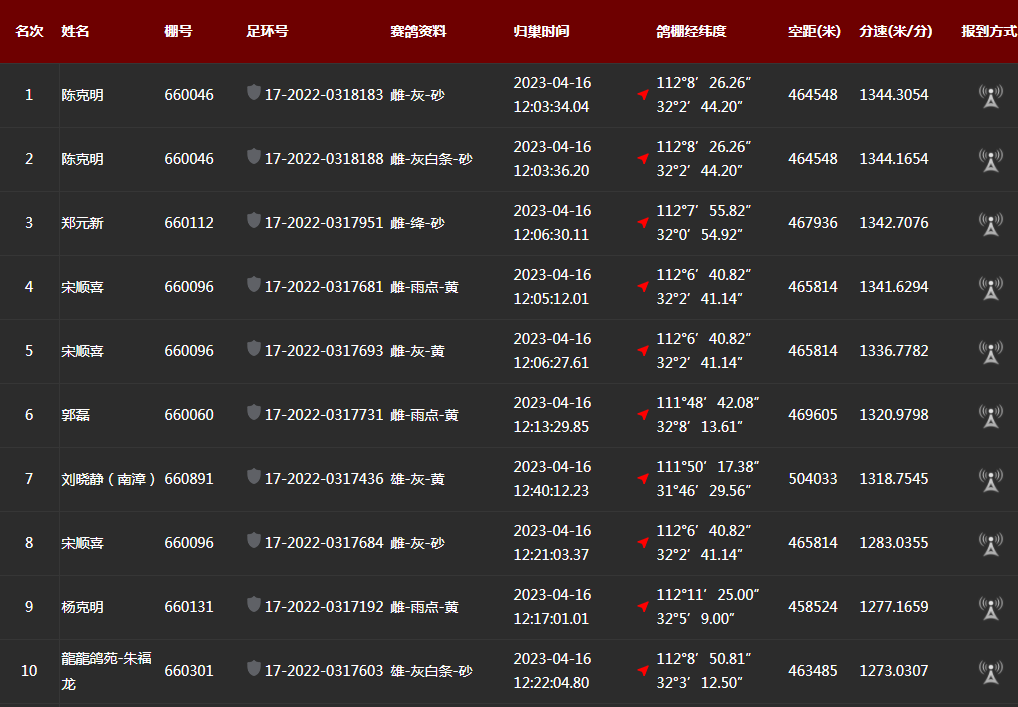Click the antenna icon for rank 10
The image size is (1018, 707).
click(x=990, y=672)
